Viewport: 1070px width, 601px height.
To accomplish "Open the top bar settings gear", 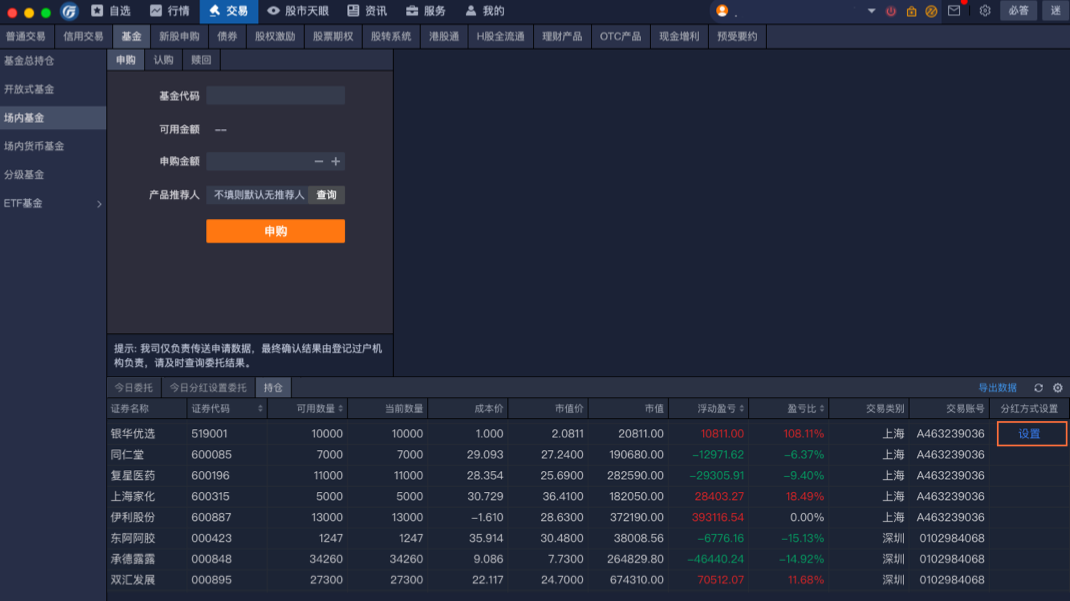I will pyautogui.click(x=985, y=11).
